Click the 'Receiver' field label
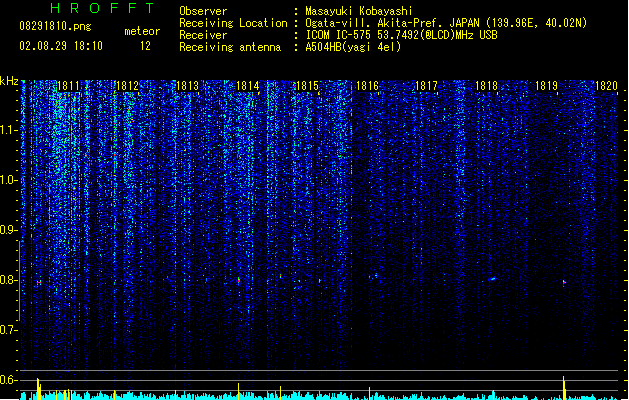This screenshot has height=400, width=629. tap(203, 35)
